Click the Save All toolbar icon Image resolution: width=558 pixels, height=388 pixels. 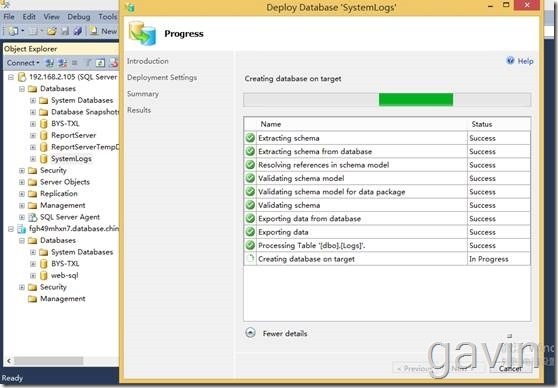tap(78, 31)
